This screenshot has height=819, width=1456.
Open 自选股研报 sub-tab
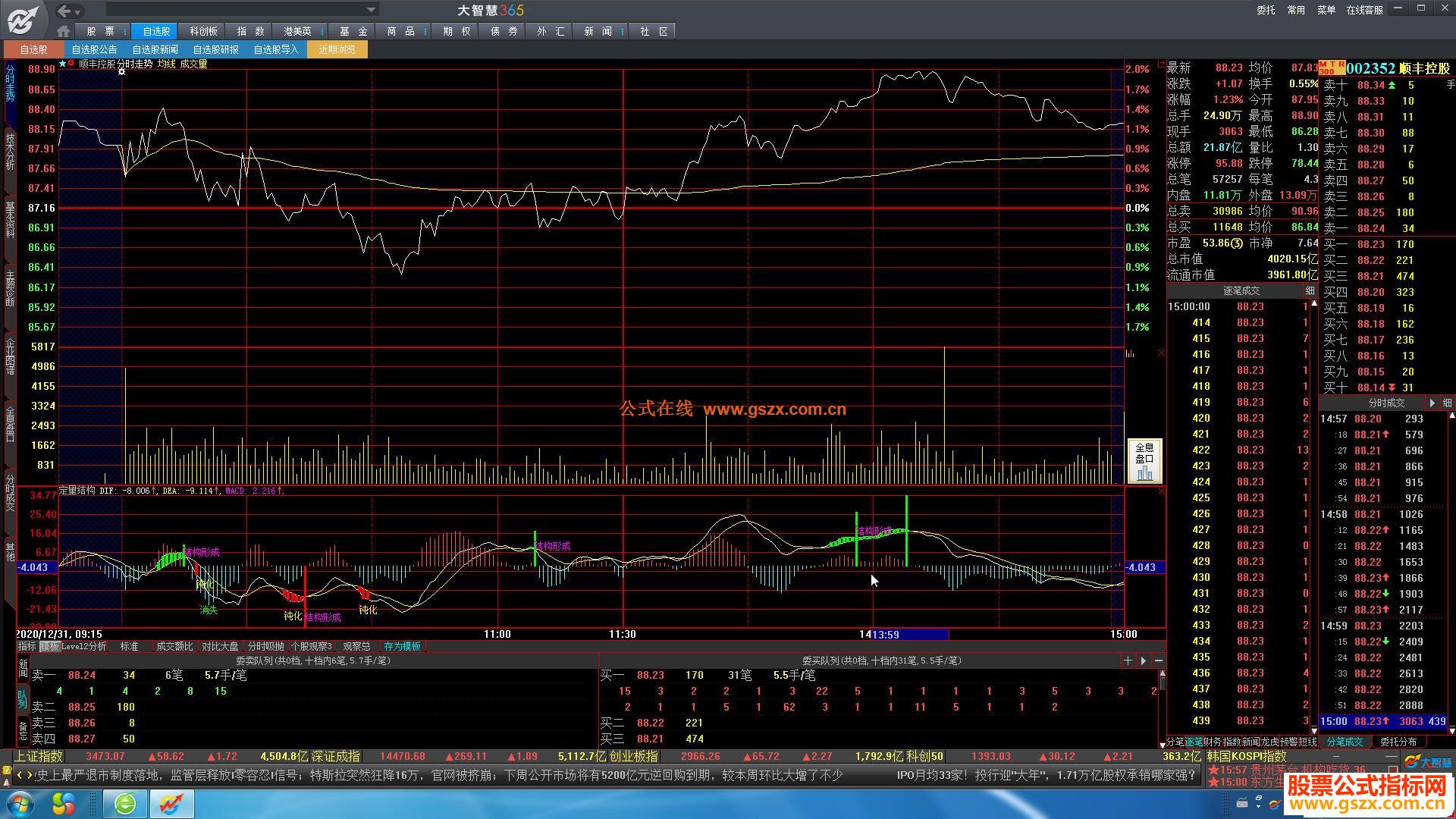pos(215,49)
